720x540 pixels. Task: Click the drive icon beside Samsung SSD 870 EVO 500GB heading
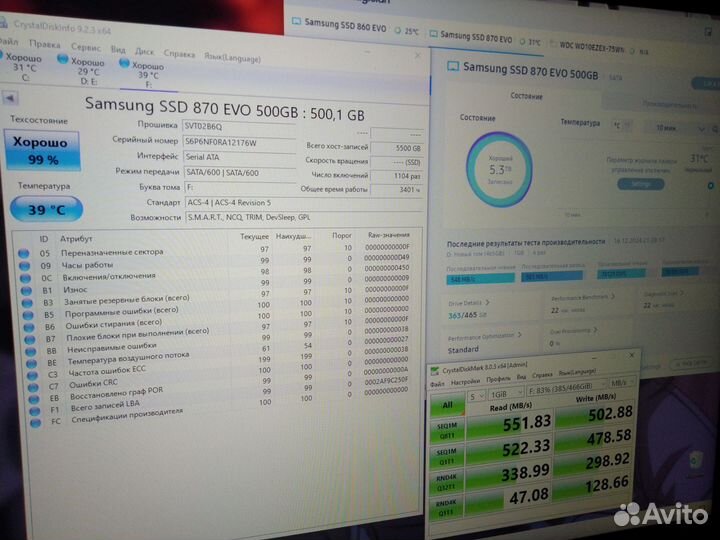(453, 67)
